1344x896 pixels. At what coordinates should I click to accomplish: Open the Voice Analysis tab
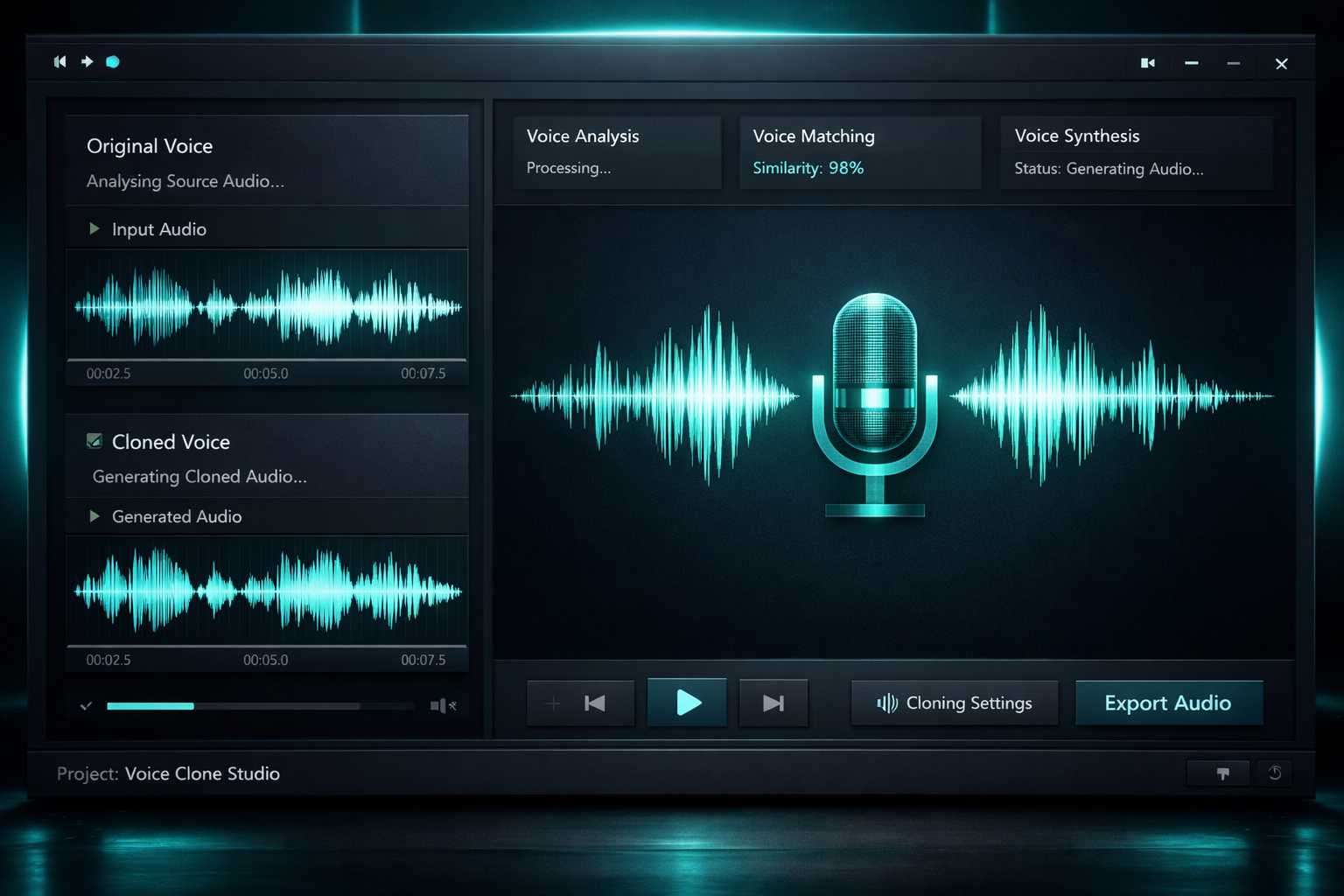617,152
